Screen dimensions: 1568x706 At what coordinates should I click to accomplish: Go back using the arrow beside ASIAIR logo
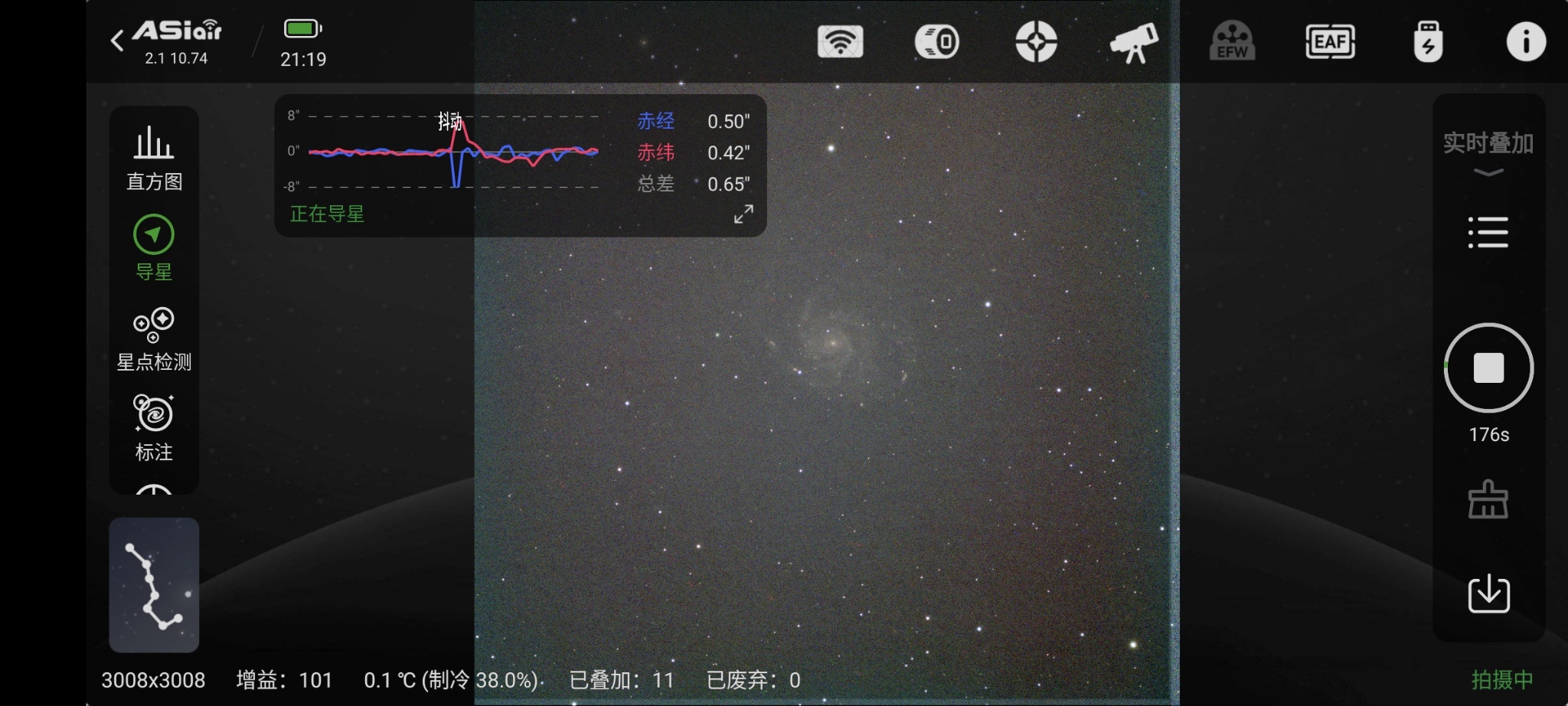117,41
